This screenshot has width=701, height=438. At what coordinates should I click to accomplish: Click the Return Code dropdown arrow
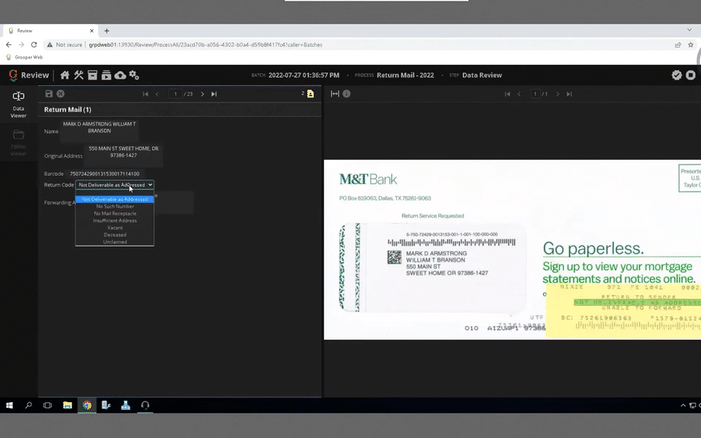(x=150, y=185)
